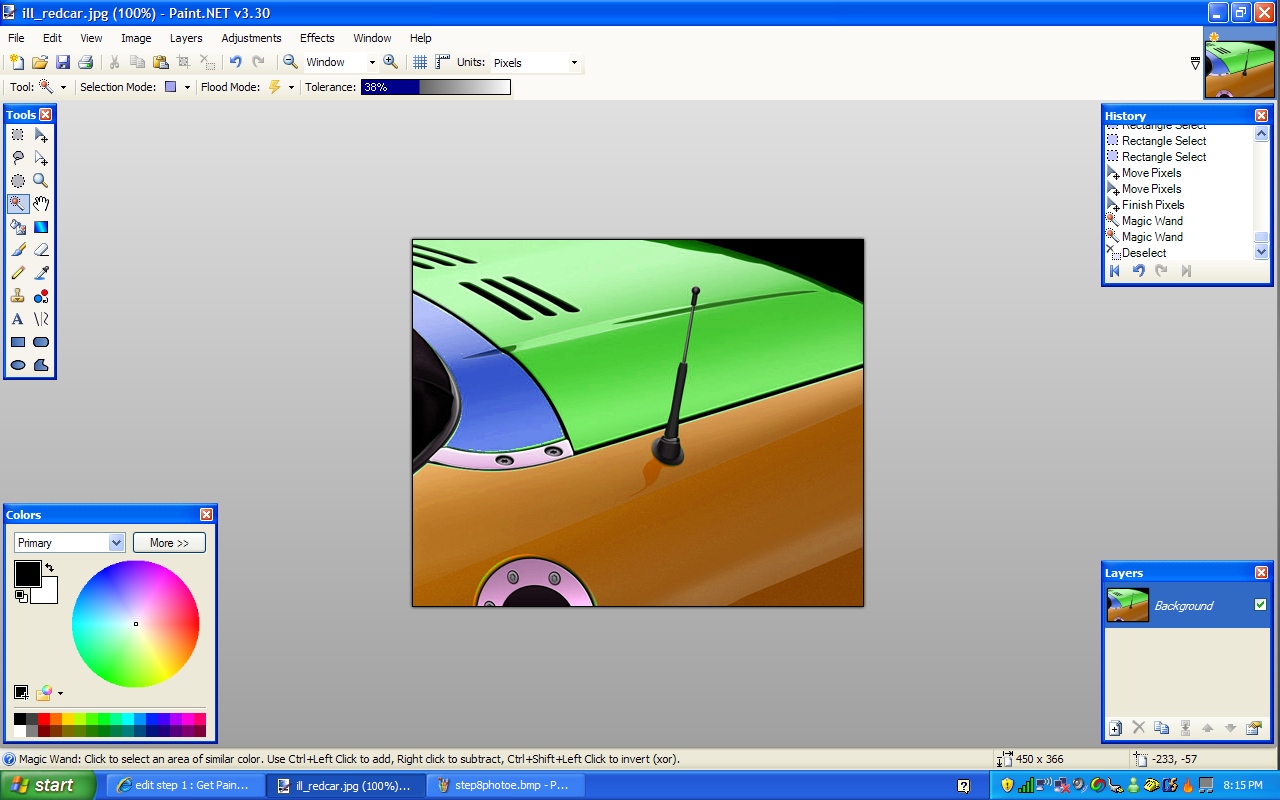Viewport: 1280px width, 800px height.
Task: Undo the last Deselect in History
Action: pyautogui.click(x=1138, y=271)
